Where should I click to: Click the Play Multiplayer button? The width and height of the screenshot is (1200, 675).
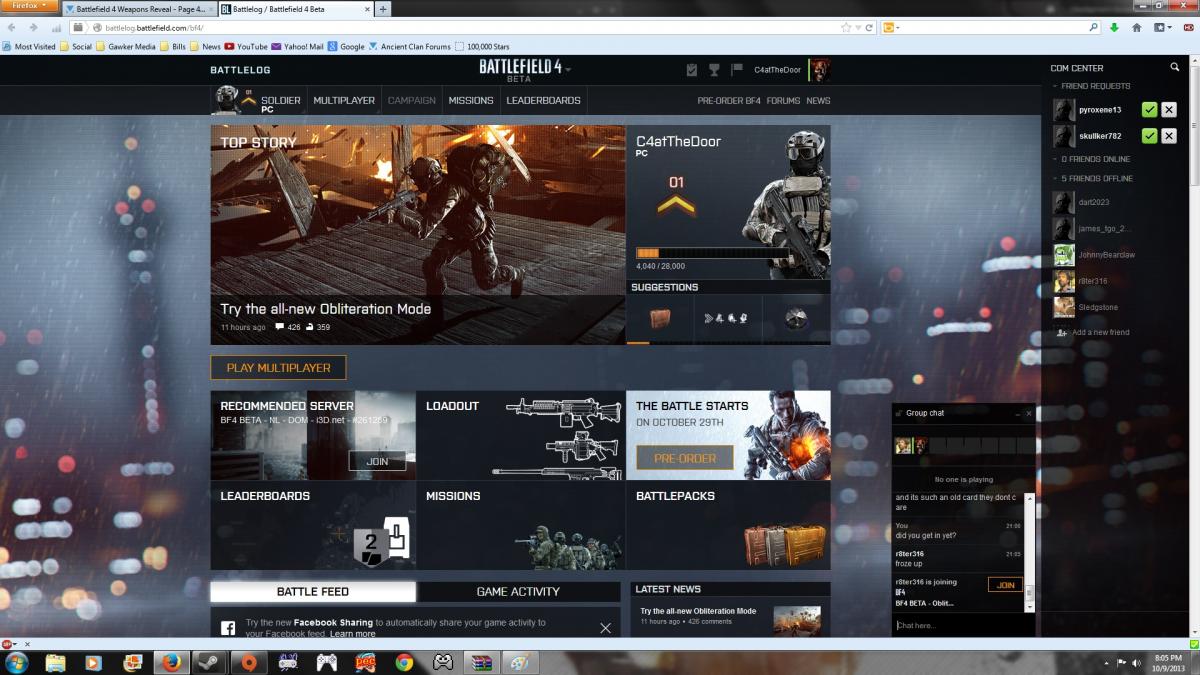click(x=278, y=368)
